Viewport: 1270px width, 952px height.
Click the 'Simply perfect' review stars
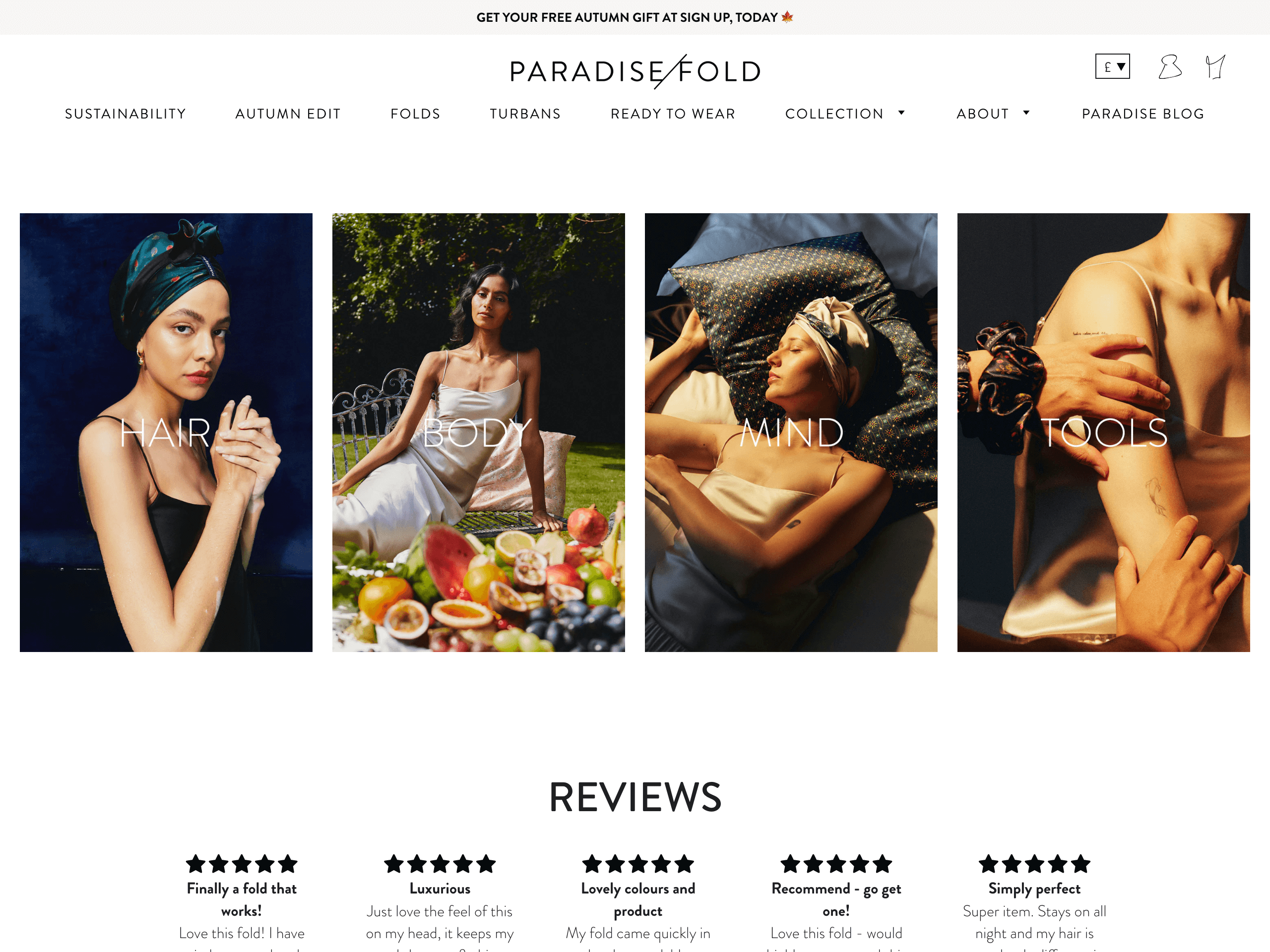click(1034, 864)
